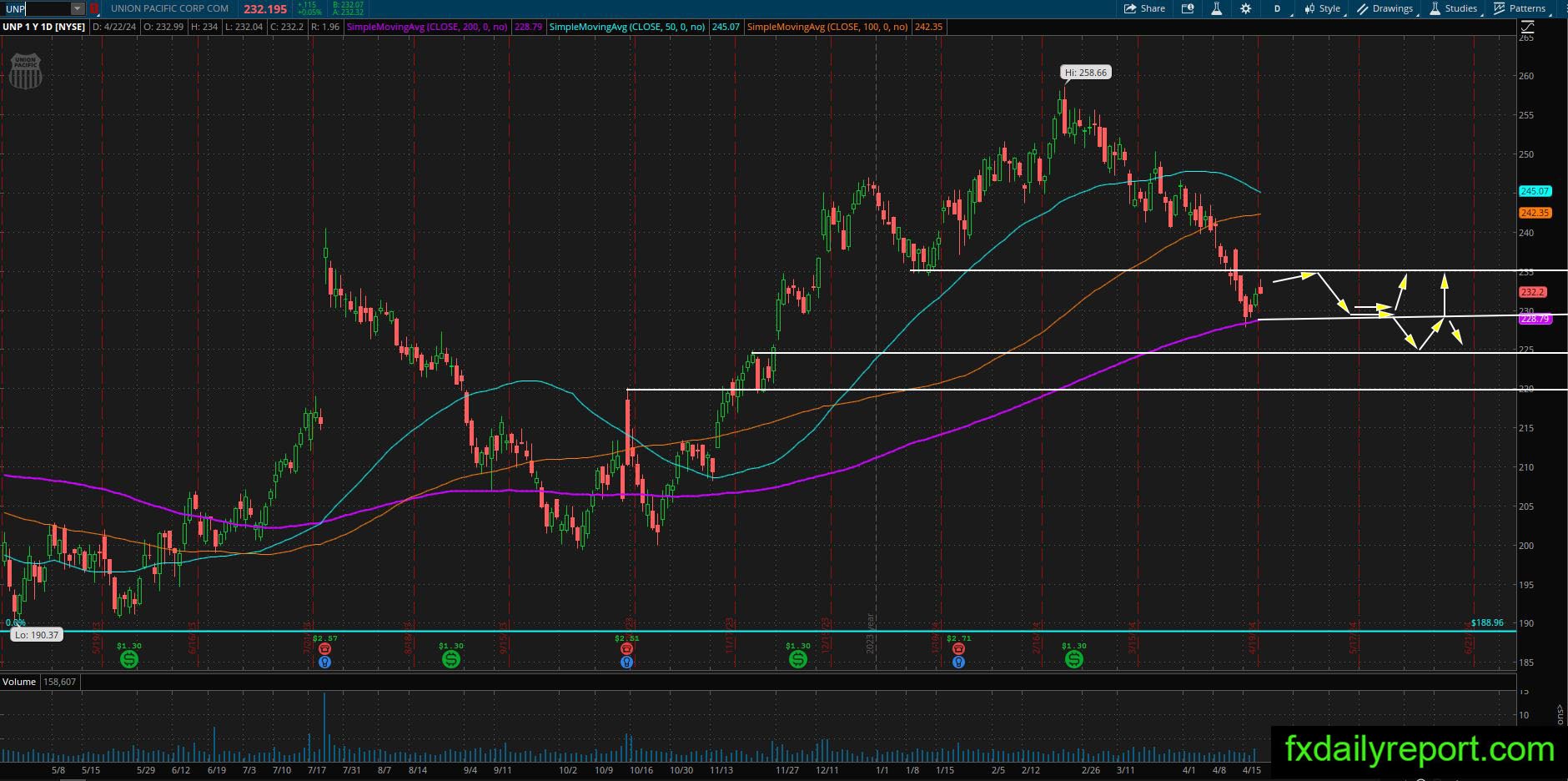Click the blue conference call icon below $2.51
1568x781 pixels.
(x=626, y=662)
